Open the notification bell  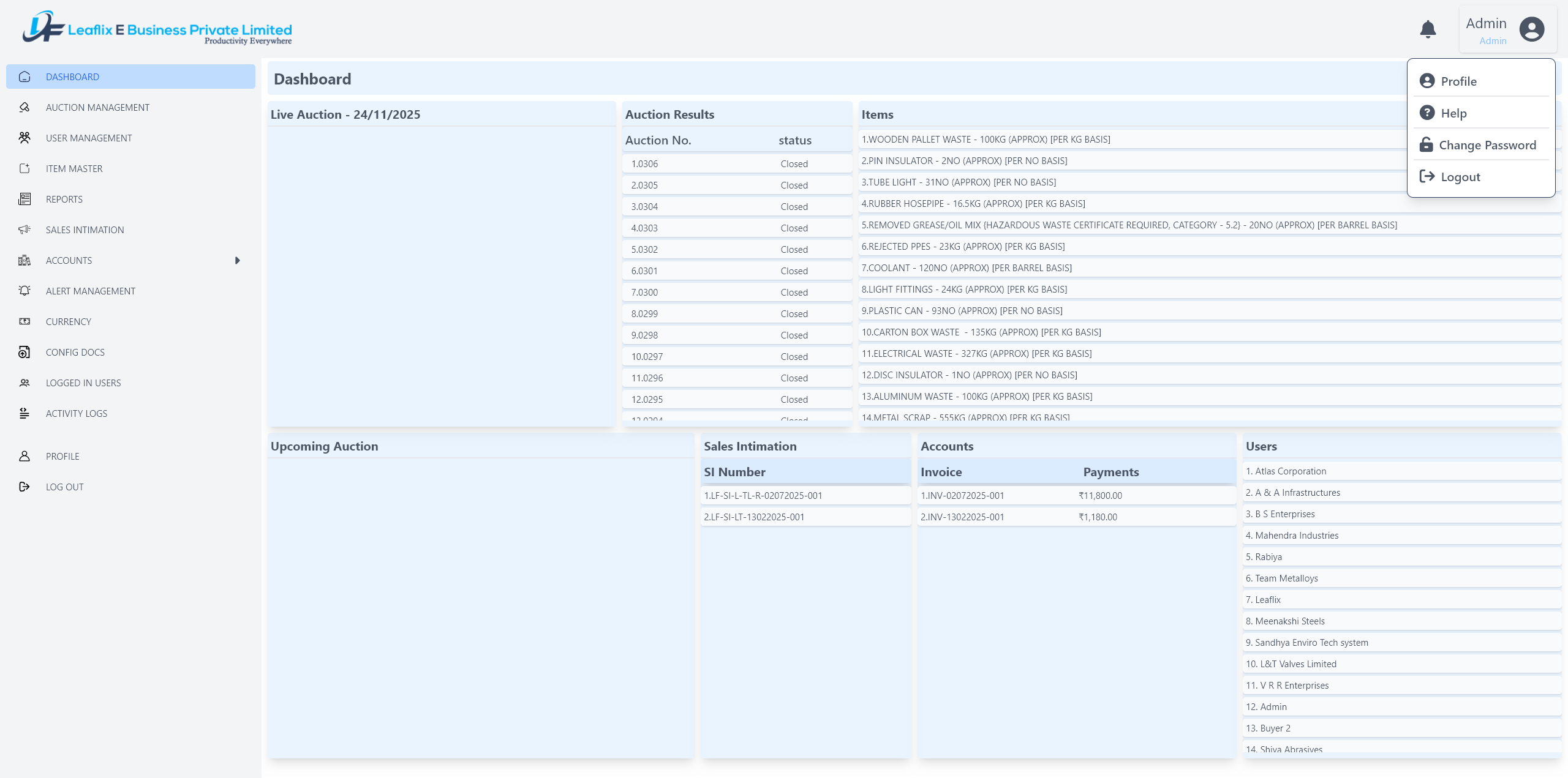point(1428,29)
